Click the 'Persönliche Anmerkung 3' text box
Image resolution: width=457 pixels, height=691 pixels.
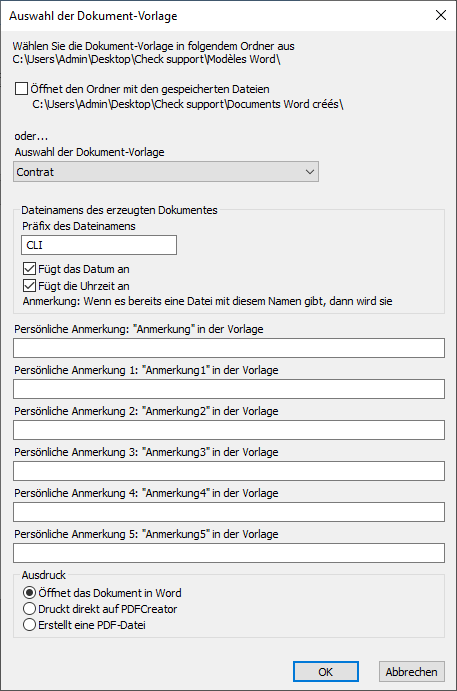[229, 471]
